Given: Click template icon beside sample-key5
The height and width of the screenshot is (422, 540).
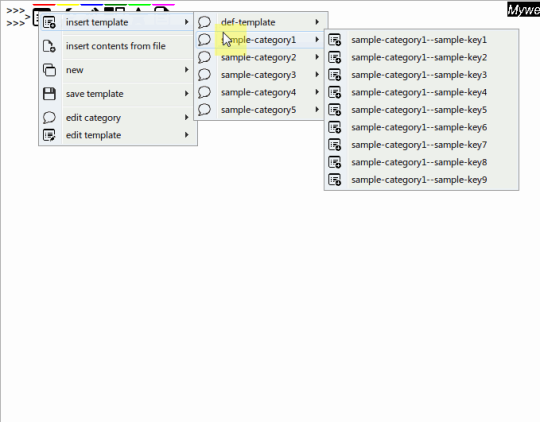Looking at the screenshot, I should tap(334, 110).
